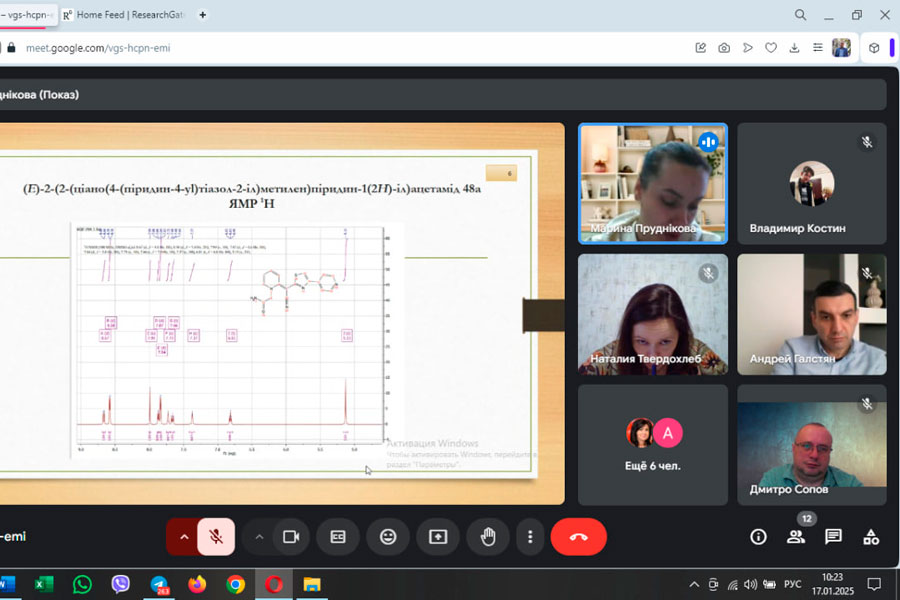Viewport: 900px width, 600px height.
Task: Click the slide title 'ЯМР 1H'
Action: 251,203
